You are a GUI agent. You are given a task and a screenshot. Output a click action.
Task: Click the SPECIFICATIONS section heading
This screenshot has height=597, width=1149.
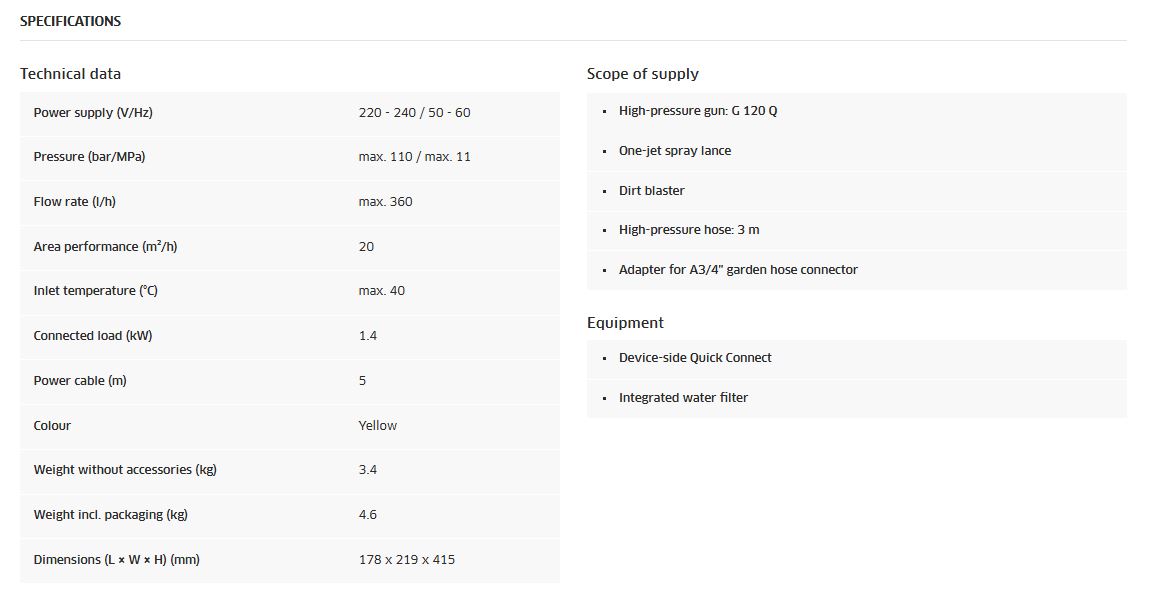(70, 21)
